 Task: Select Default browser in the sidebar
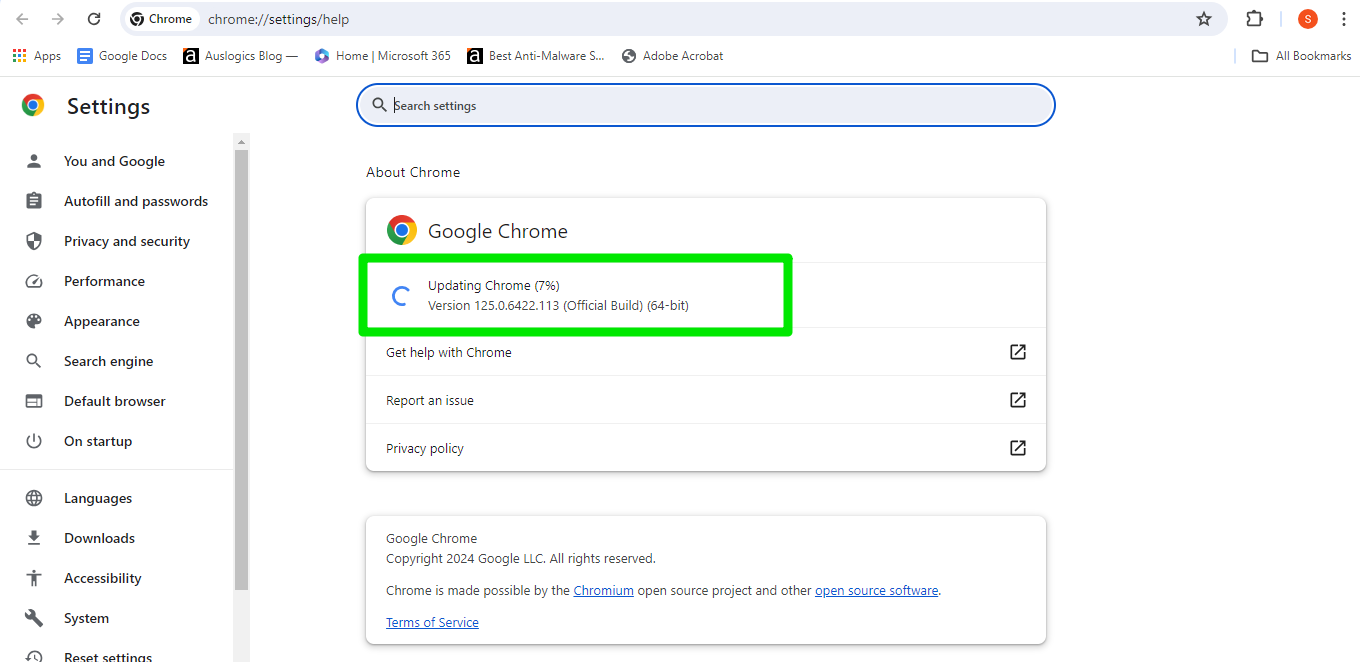(x=115, y=401)
